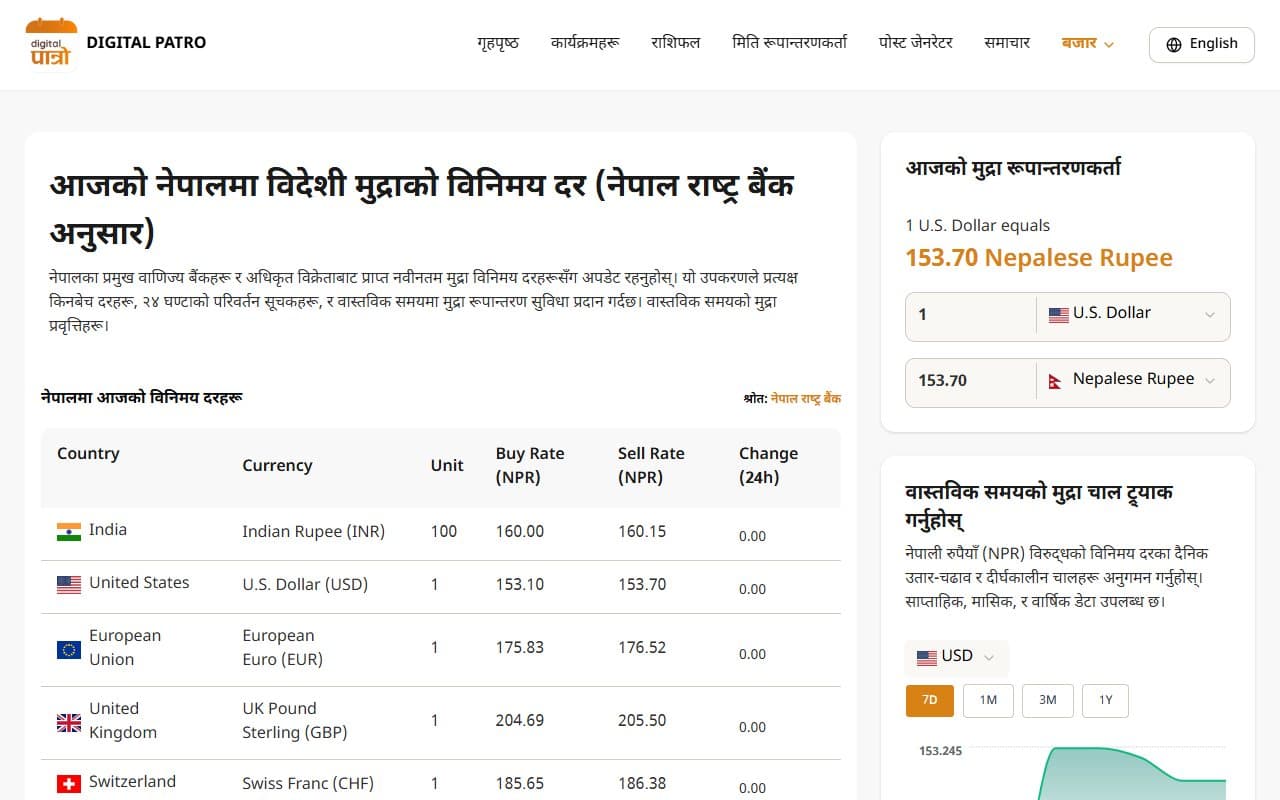Click the Switzerland flag icon
1280x800 pixels.
point(69,785)
